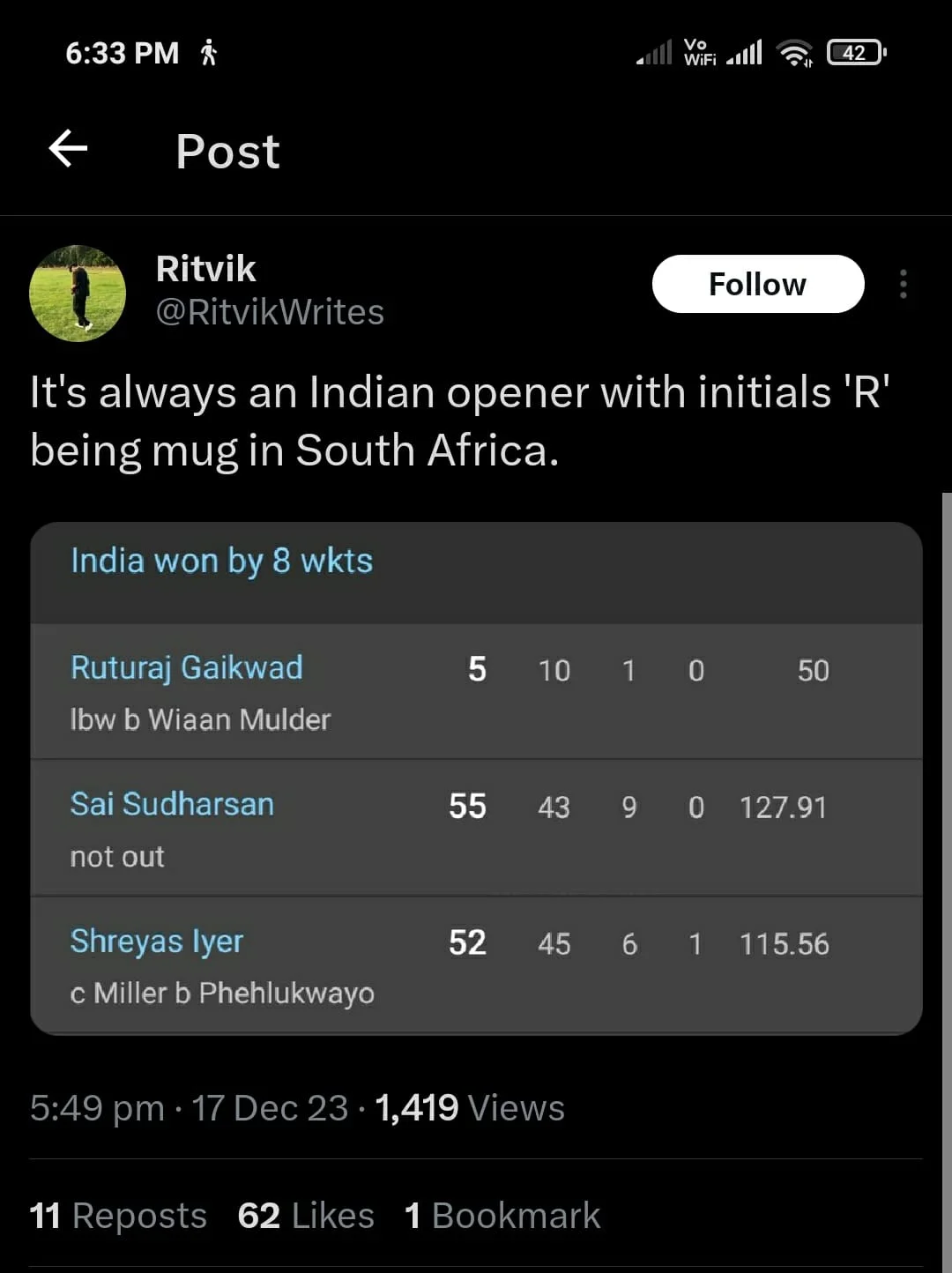
Task: Click the vertical scrollbar on right edge
Action: 947,882
